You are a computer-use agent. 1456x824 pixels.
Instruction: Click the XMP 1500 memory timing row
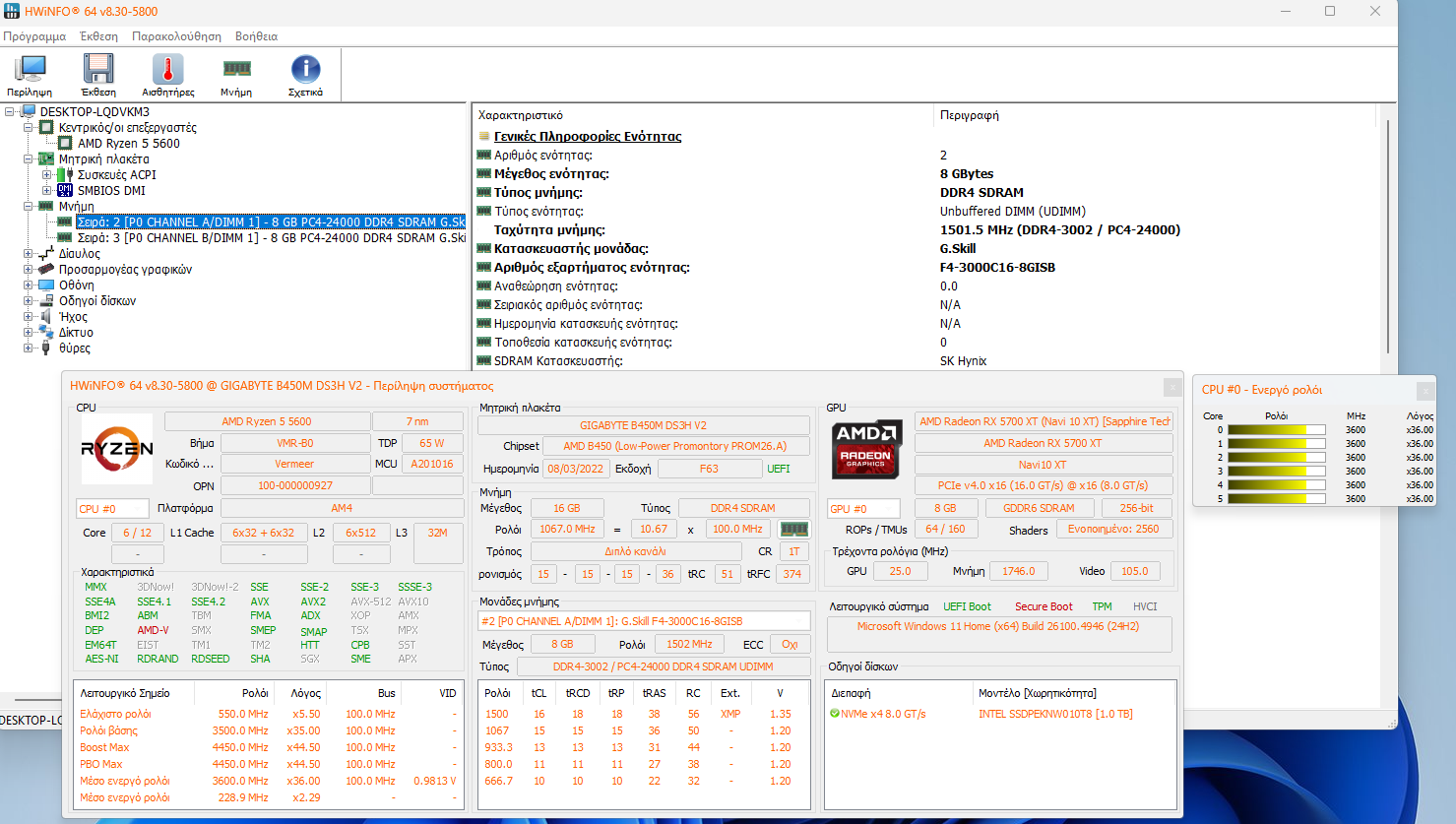(x=643, y=714)
